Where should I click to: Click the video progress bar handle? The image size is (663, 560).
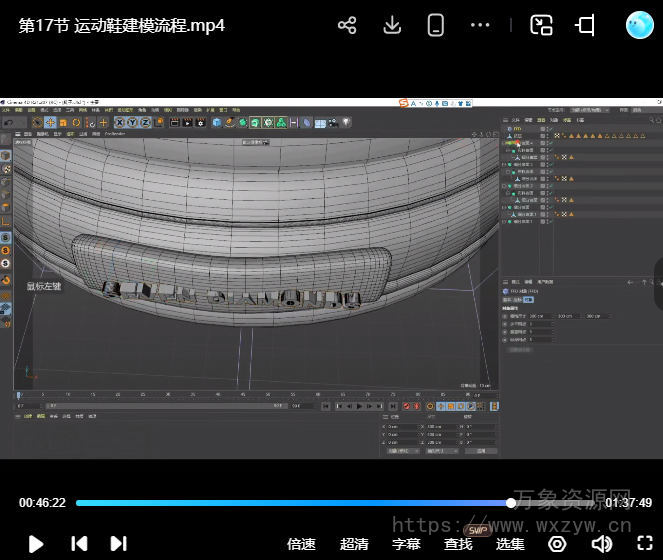tap(511, 503)
